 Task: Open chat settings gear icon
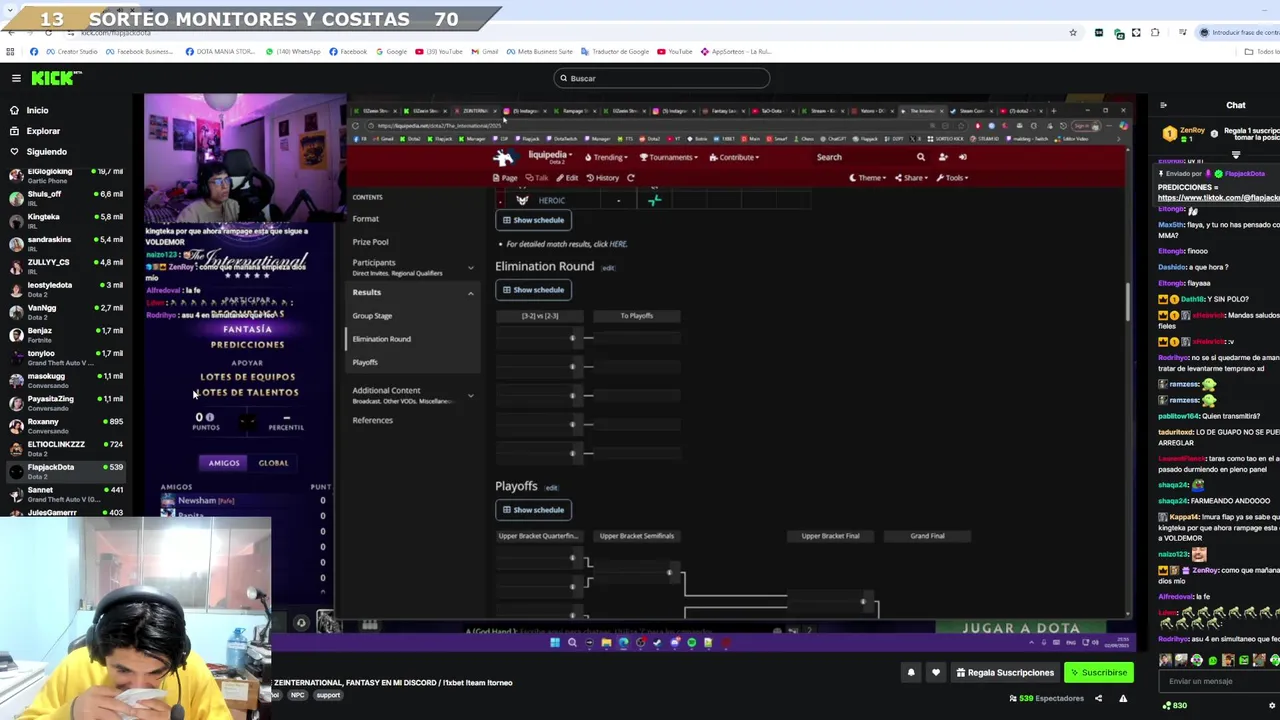(1272, 706)
